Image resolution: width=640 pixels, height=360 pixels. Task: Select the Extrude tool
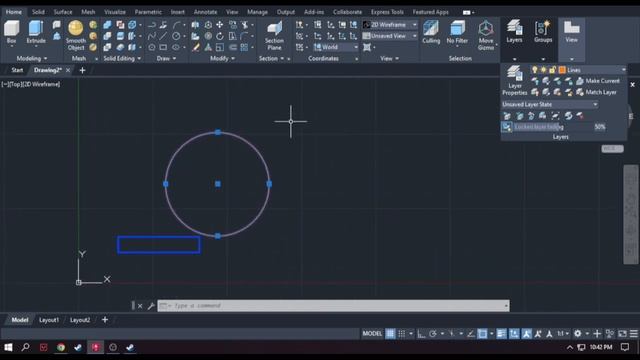[x=36, y=32]
